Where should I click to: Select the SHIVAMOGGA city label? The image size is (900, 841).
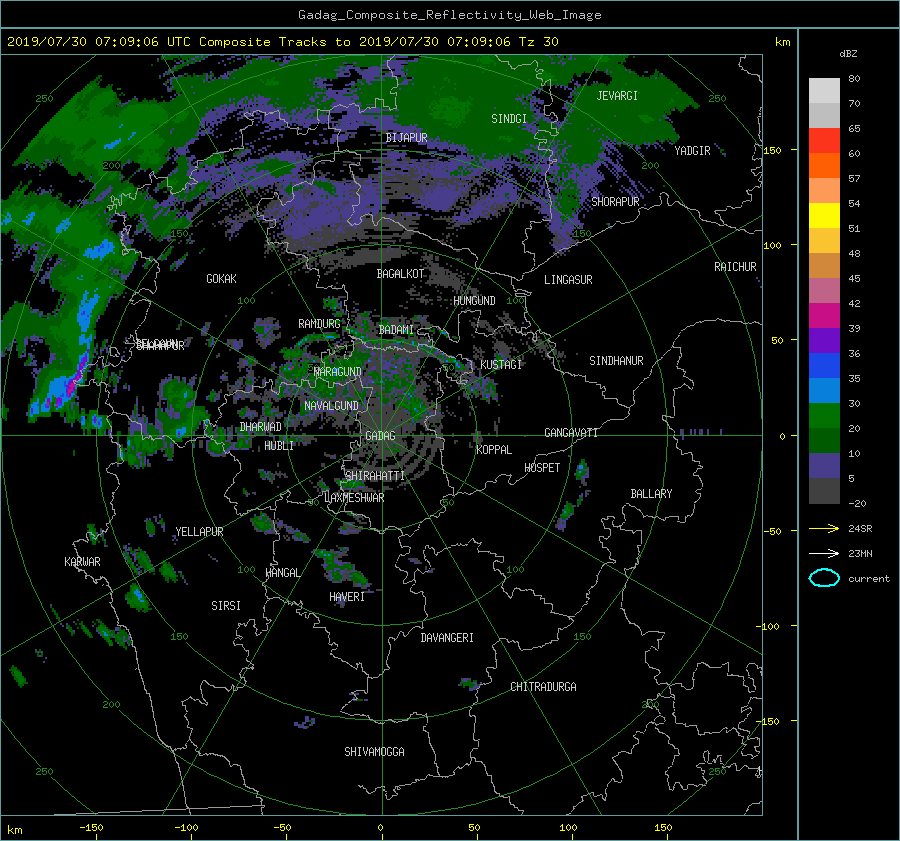(x=374, y=752)
